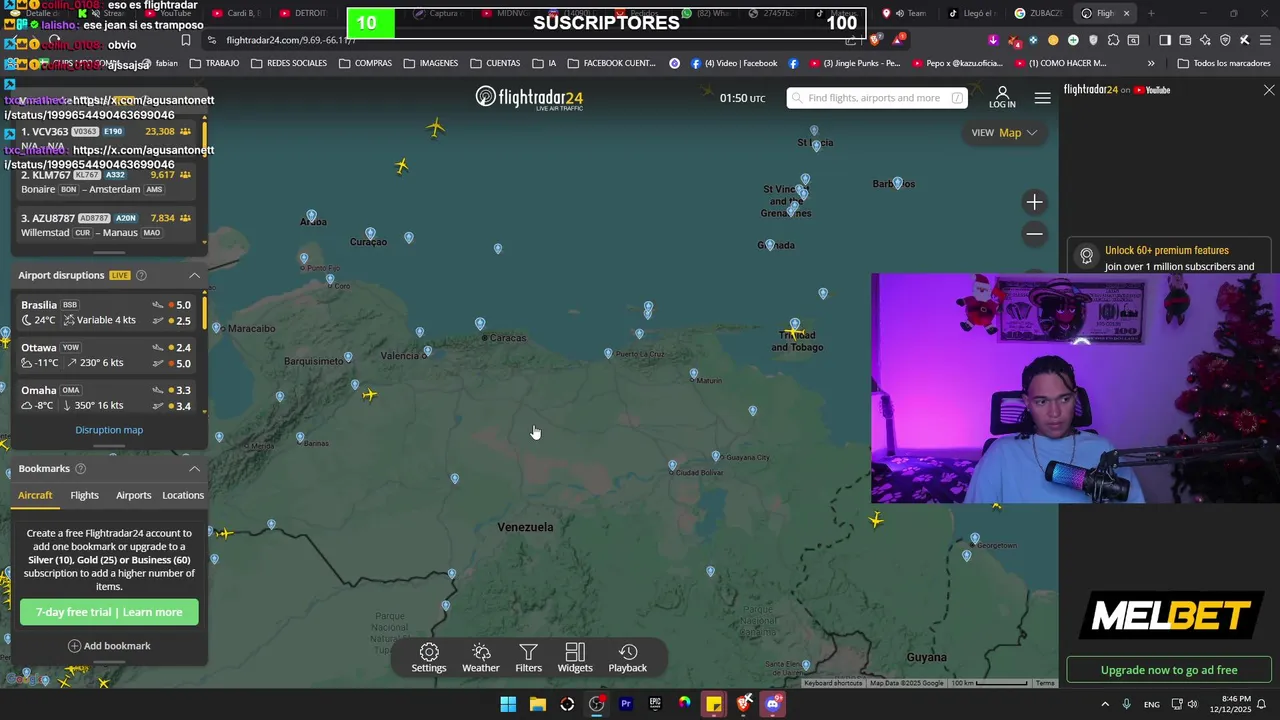Open the Ottawa YOW disruption row

pos(106,355)
